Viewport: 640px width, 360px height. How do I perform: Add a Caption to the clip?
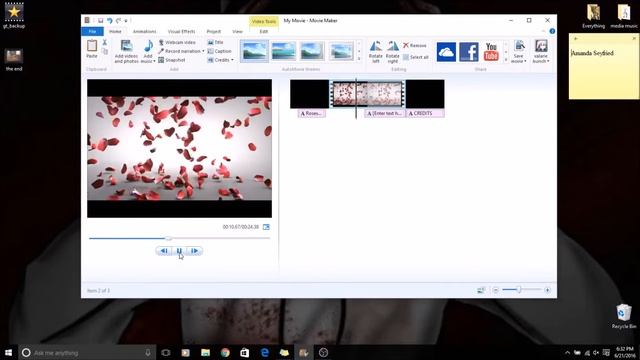tap(220, 51)
